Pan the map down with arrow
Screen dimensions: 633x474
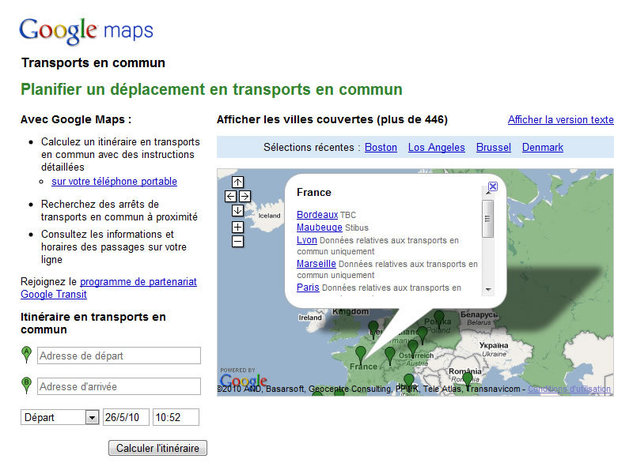click(x=237, y=210)
